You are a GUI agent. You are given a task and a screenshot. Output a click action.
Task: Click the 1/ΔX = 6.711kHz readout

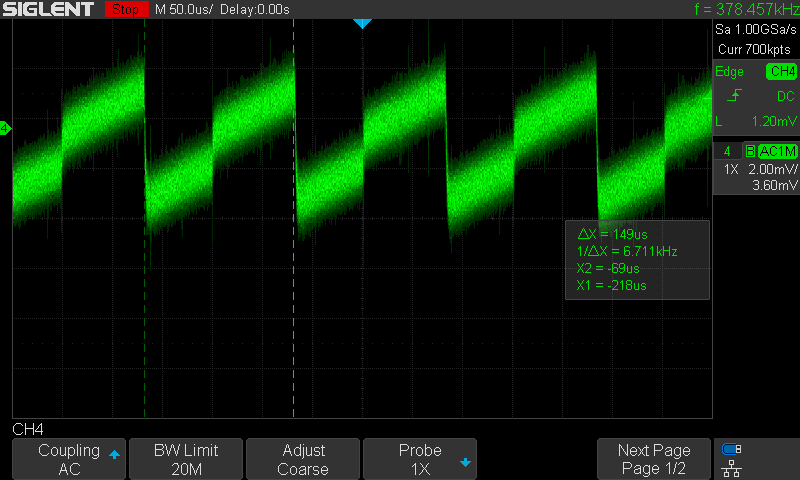627,251
